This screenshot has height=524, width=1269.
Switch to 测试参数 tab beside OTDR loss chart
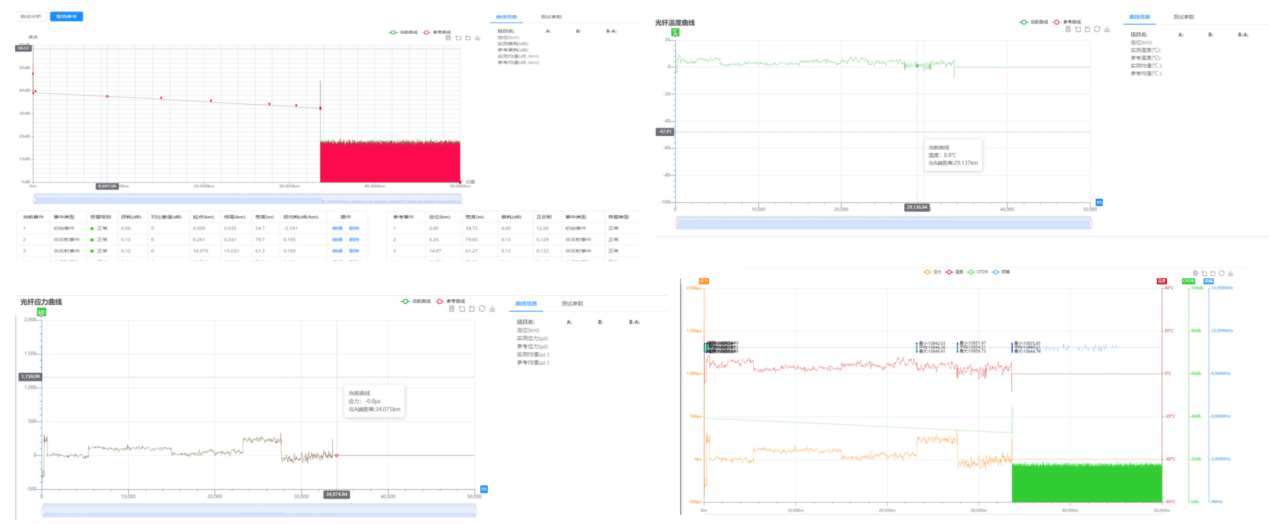(550, 17)
